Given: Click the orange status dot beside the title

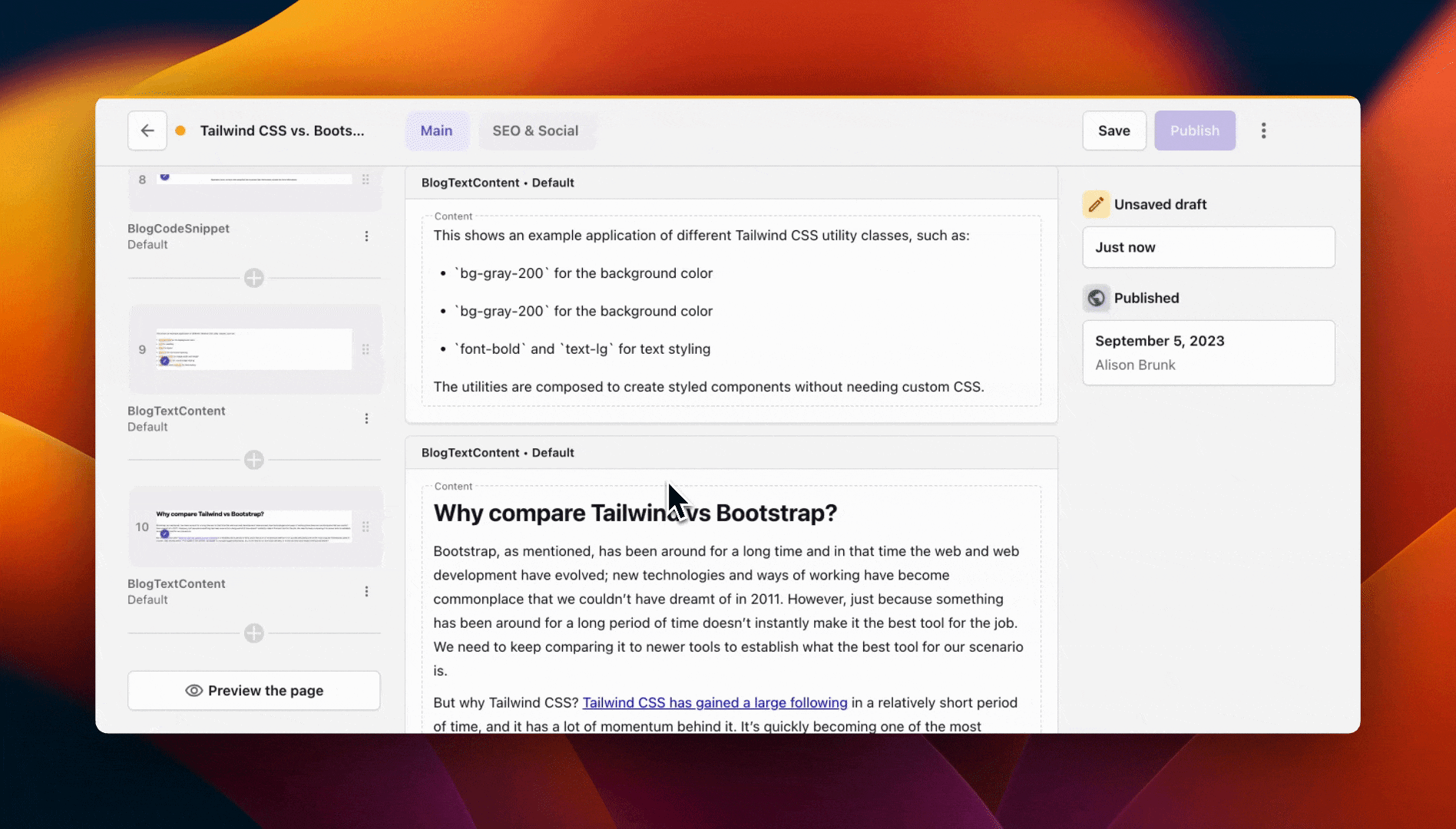Looking at the screenshot, I should (180, 130).
